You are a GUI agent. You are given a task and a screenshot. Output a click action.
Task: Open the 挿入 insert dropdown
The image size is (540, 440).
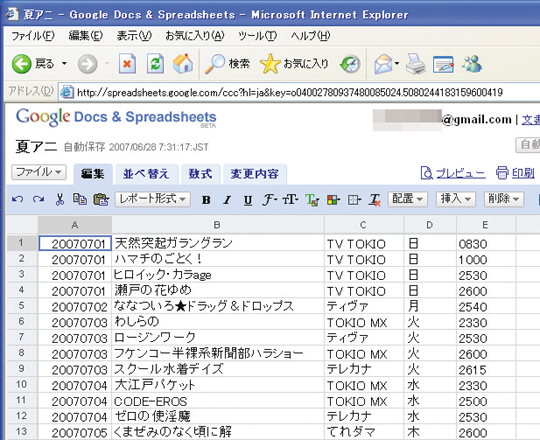coord(456,199)
